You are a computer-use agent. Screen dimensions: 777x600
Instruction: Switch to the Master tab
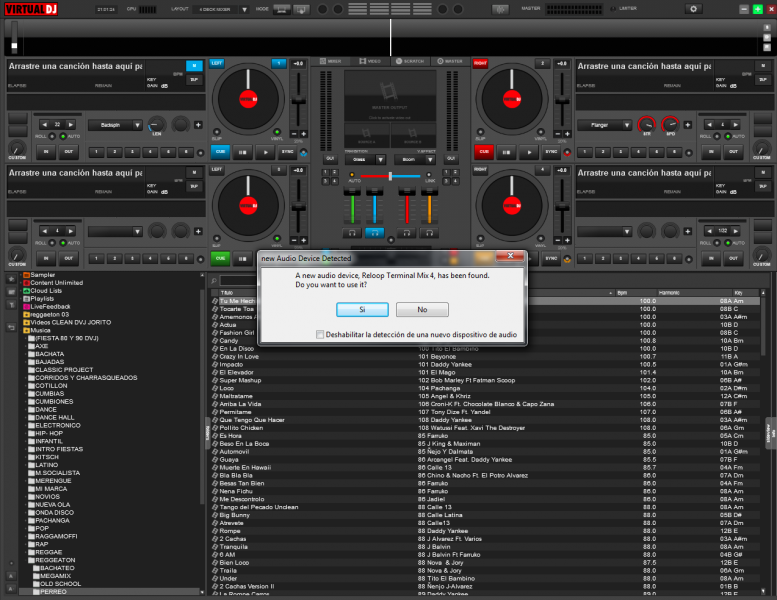click(450, 61)
